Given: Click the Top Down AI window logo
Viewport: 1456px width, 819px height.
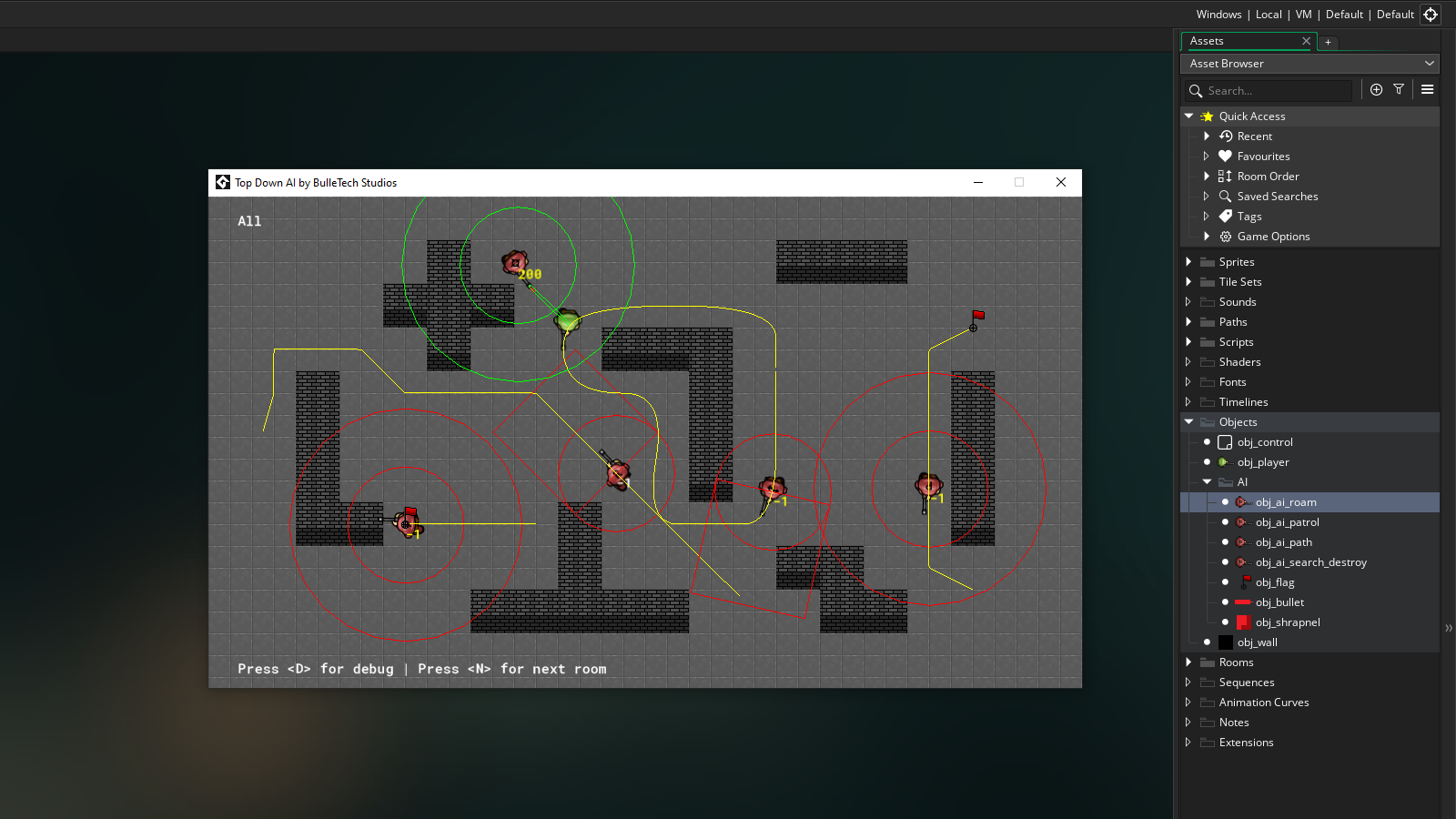Looking at the screenshot, I should click(223, 182).
